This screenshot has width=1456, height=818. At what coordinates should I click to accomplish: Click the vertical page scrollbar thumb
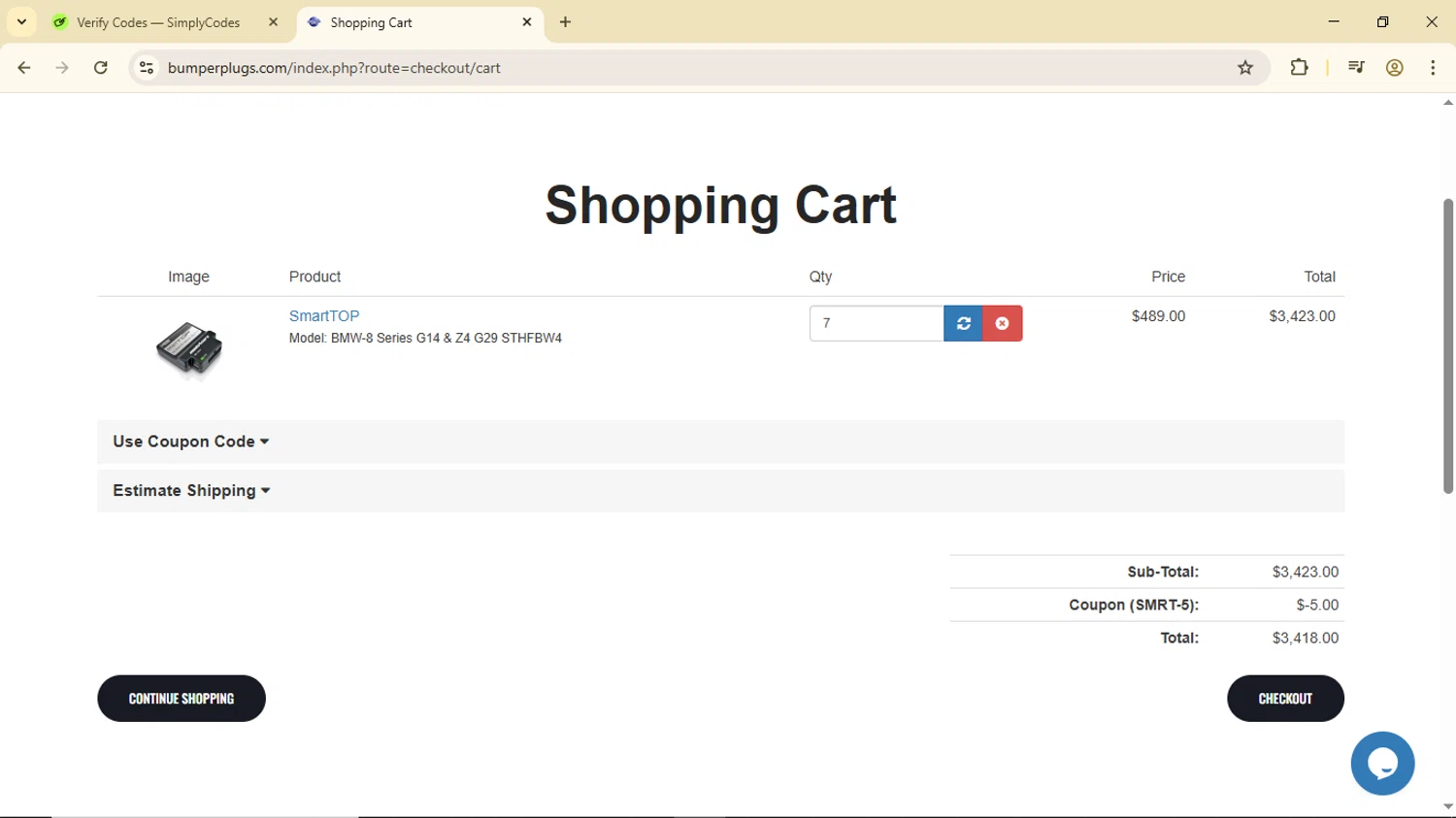point(1448,345)
